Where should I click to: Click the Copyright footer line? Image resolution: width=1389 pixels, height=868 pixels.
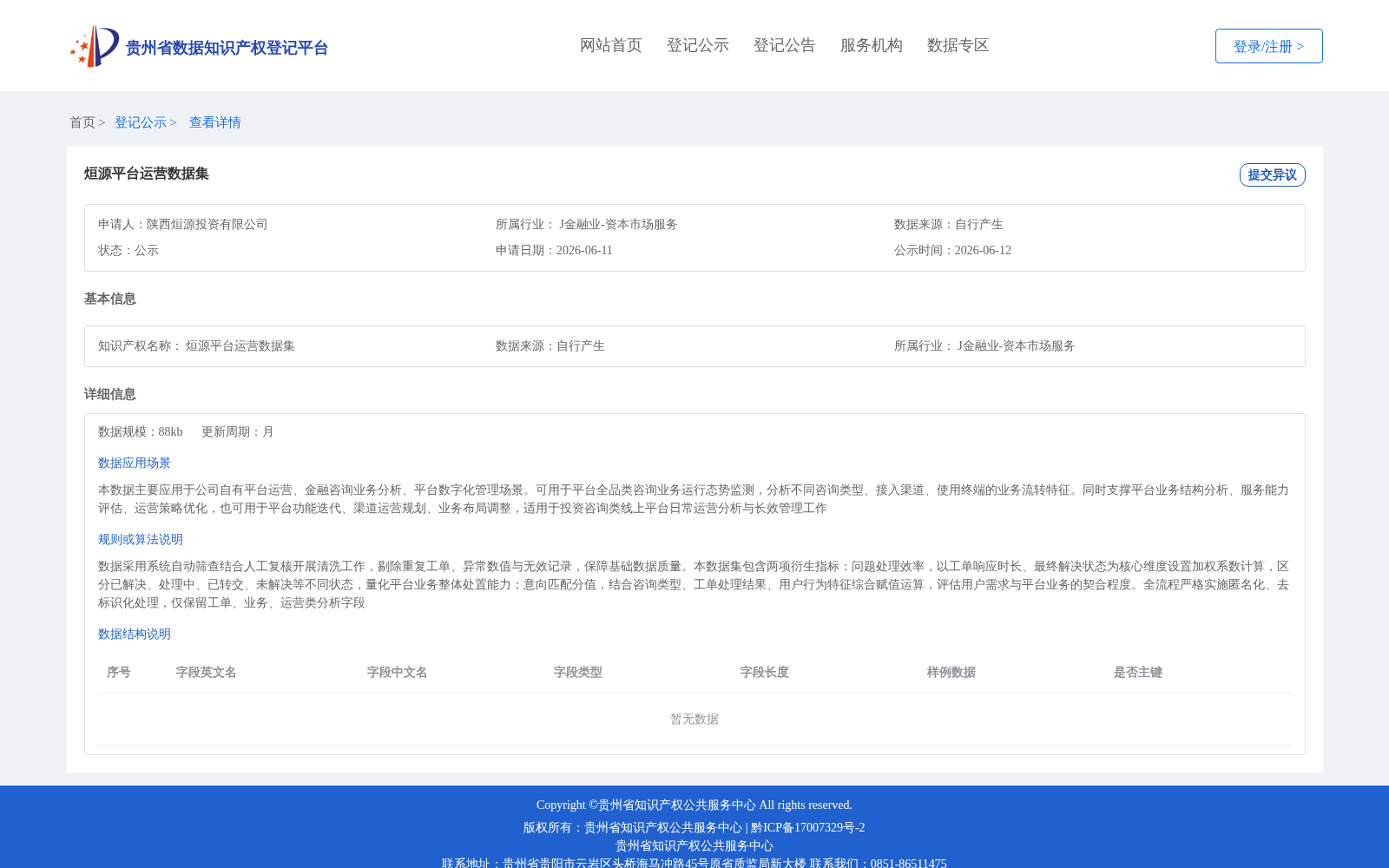pos(694,805)
